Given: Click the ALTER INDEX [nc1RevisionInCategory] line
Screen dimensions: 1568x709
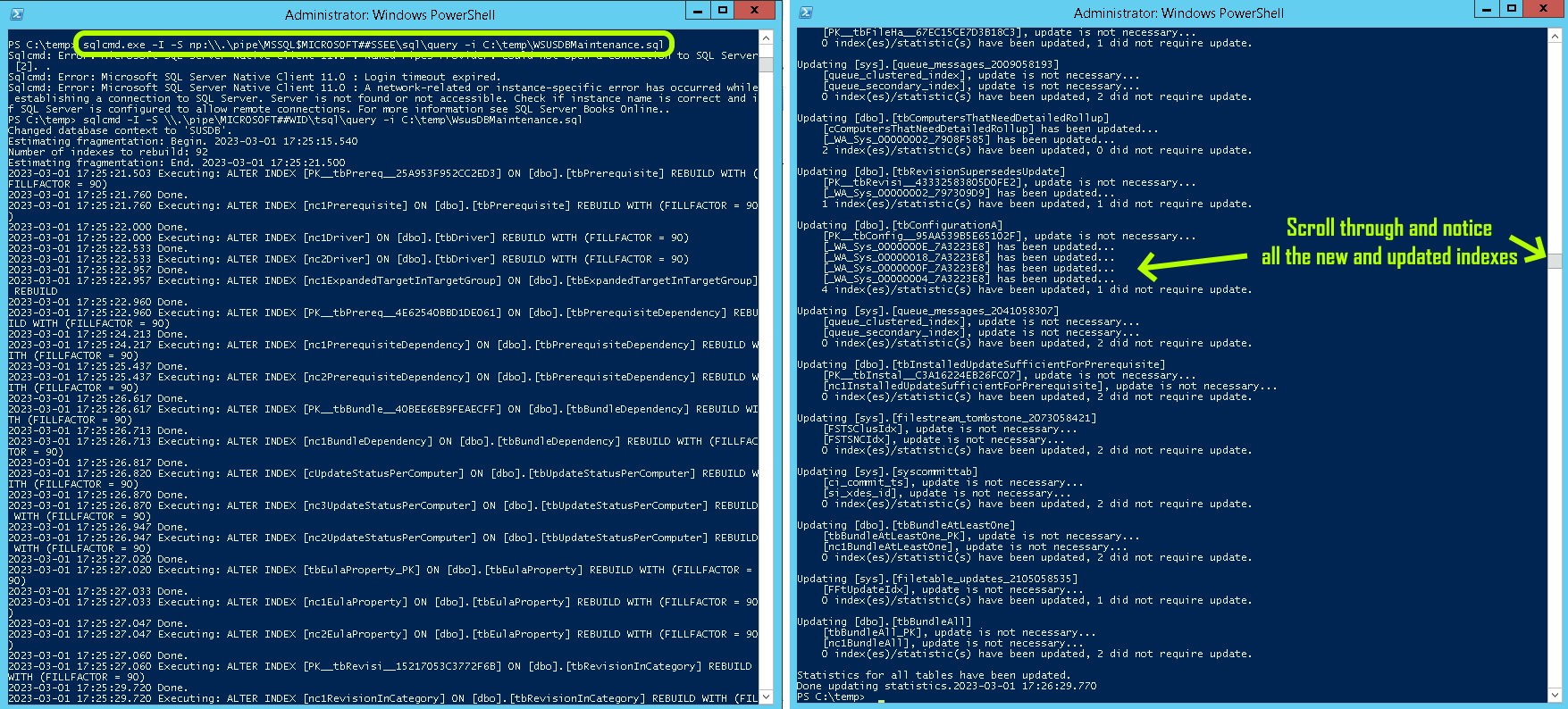Looking at the screenshot, I should (x=382, y=698).
